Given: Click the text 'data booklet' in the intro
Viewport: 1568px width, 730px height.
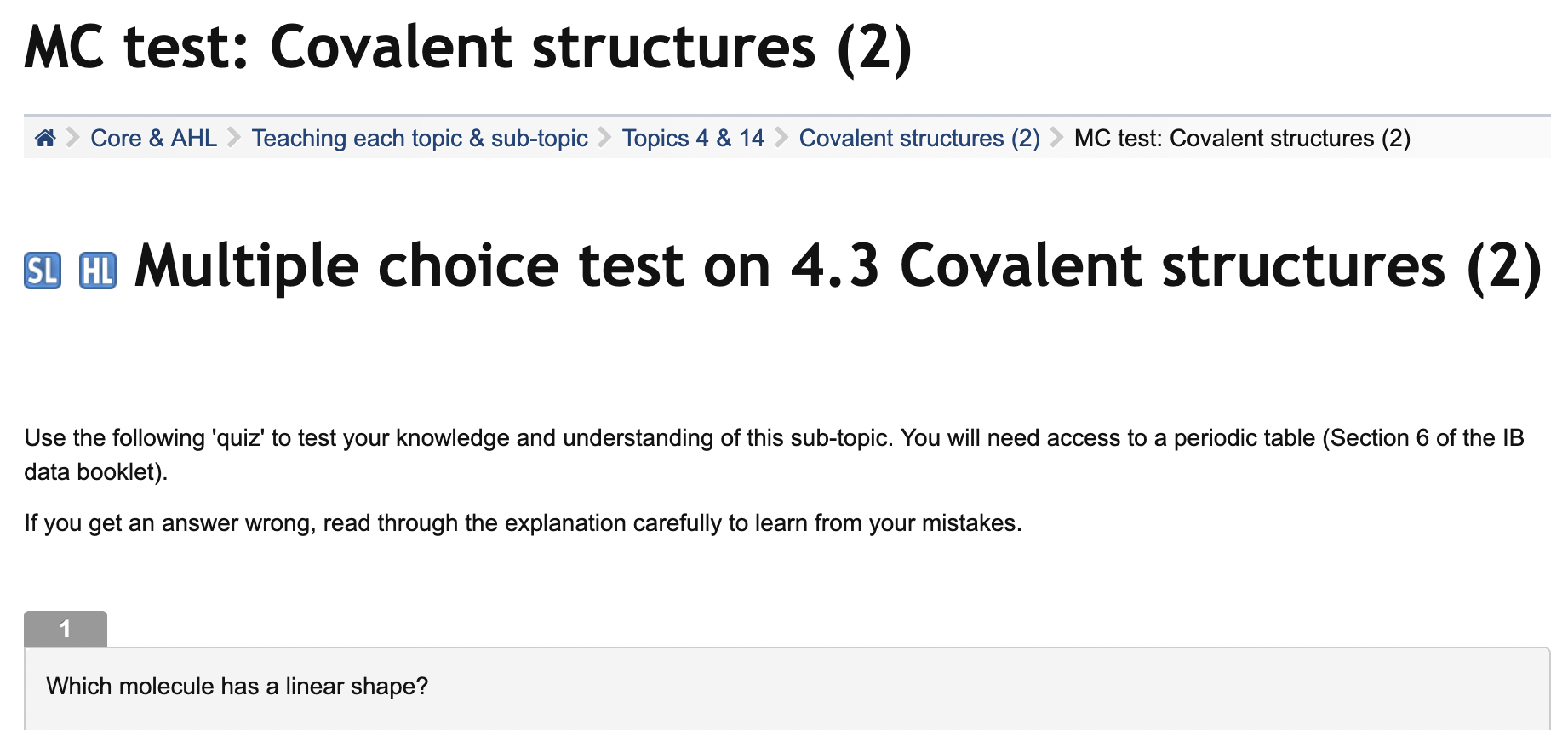Looking at the screenshot, I should tap(94, 471).
